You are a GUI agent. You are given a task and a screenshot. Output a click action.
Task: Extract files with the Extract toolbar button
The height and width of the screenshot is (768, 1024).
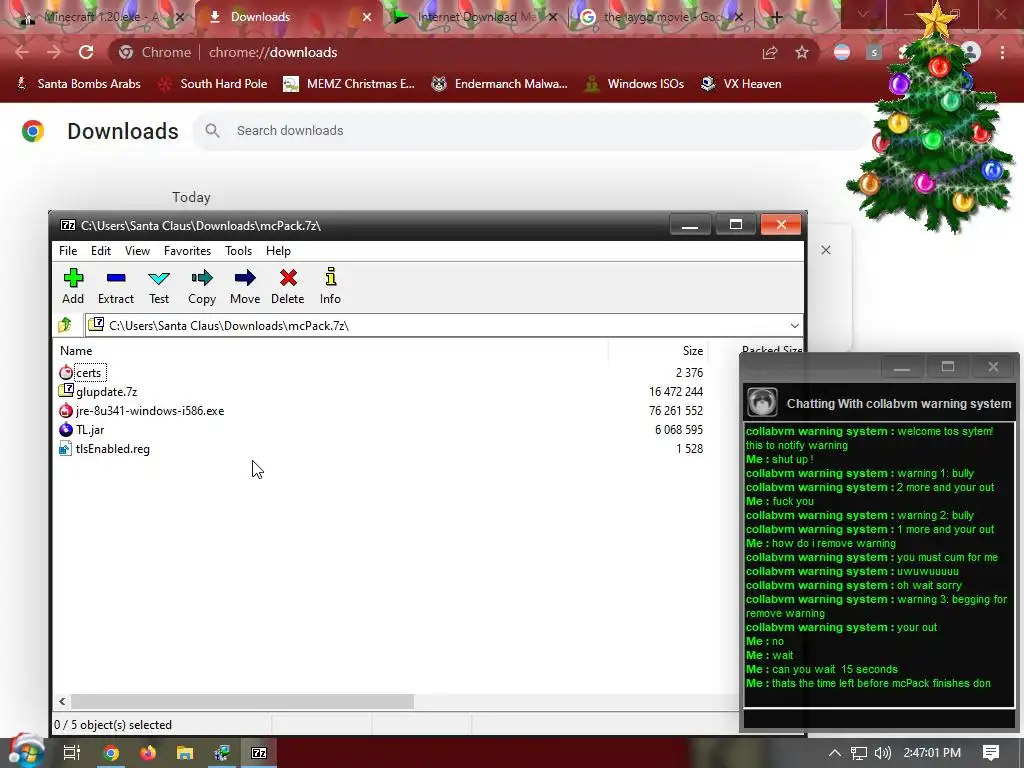116,286
